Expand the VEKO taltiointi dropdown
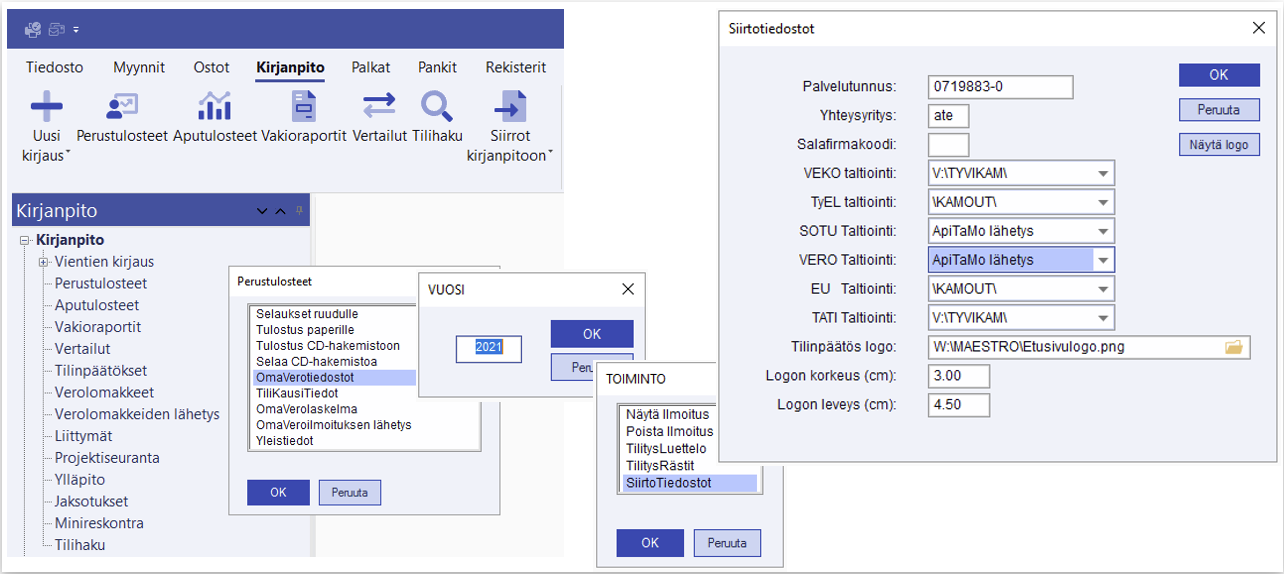The image size is (1284, 574). (x=1102, y=173)
